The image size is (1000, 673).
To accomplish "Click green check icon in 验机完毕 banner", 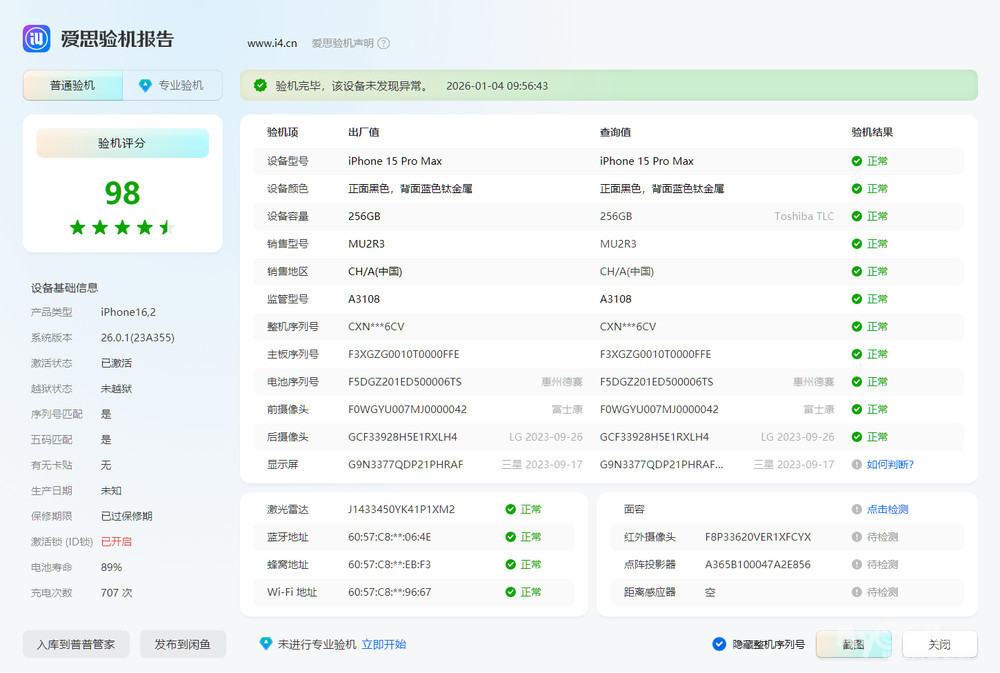I will (x=260, y=86).
